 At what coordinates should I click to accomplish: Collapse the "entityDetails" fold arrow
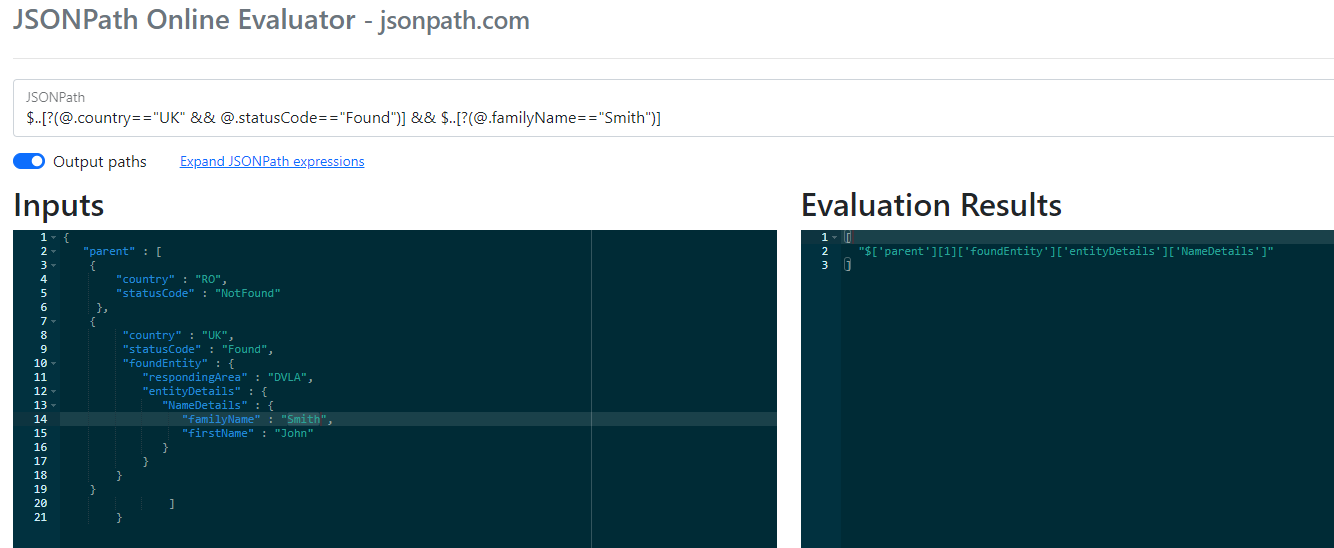tap(53, 391)
